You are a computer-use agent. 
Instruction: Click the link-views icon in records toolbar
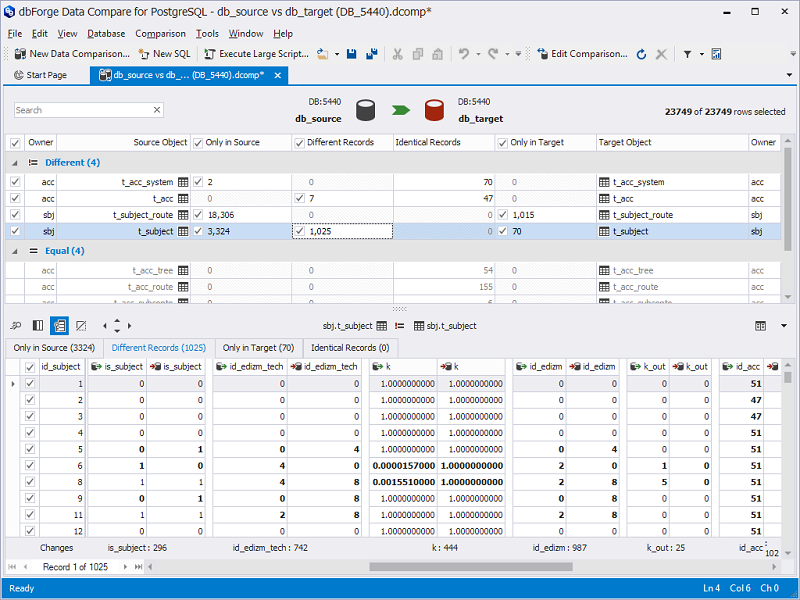pos(16,326)
